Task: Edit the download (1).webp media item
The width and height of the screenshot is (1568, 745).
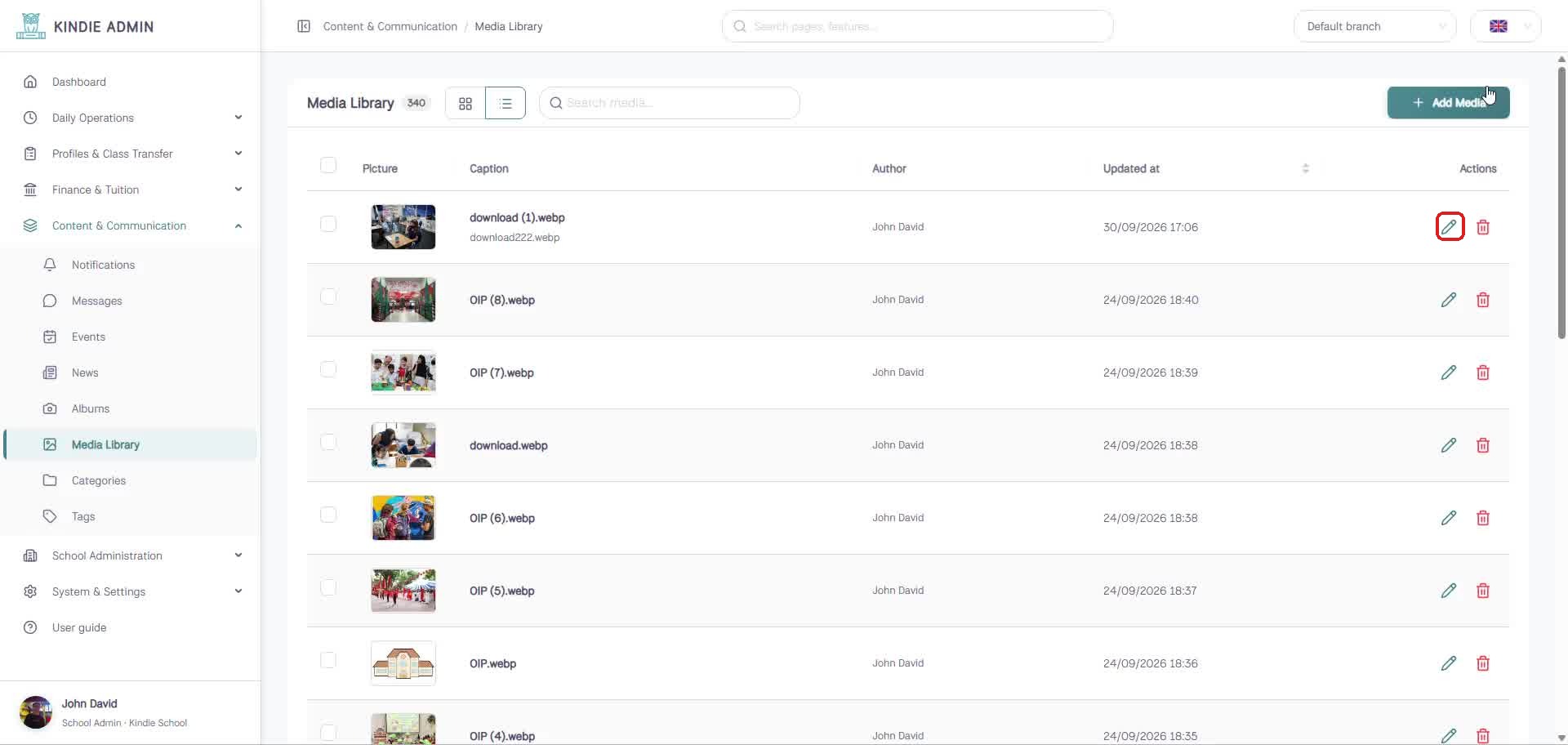Action: coord(1449,227)
